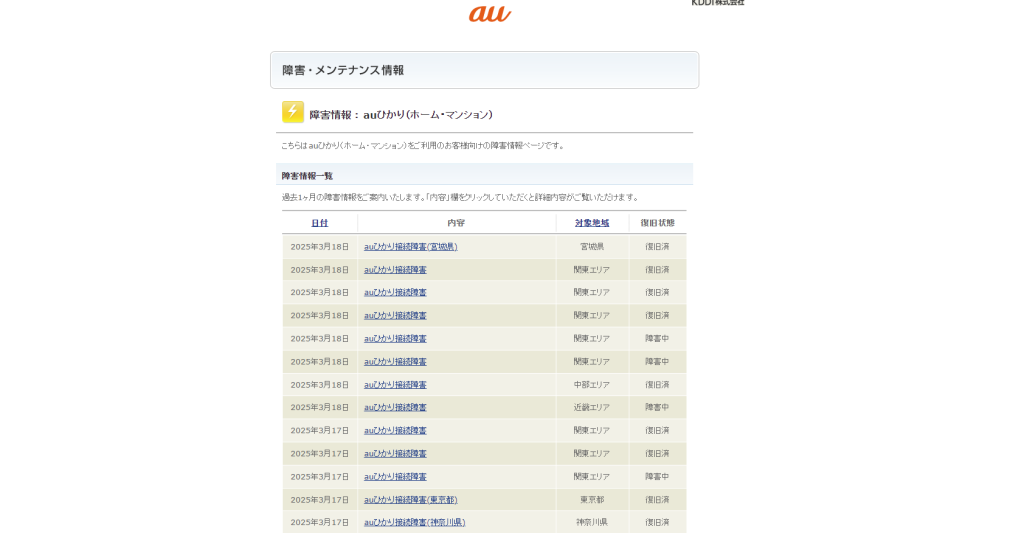Click the au logo at the top
1024x533 pixels.
(x=490, y=13)
